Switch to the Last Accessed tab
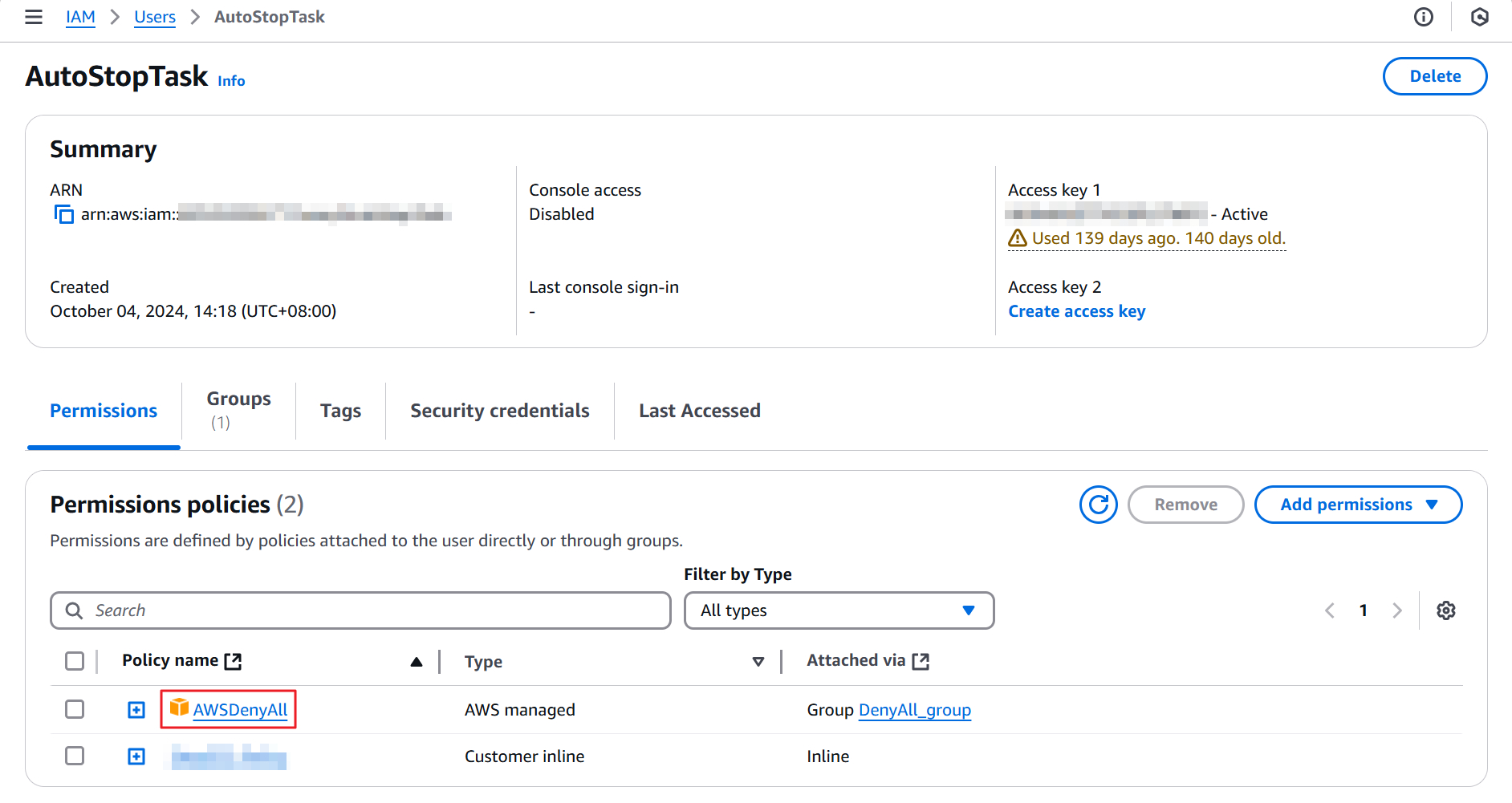This screenshot has height=803, width=1512. coord(700,411)
